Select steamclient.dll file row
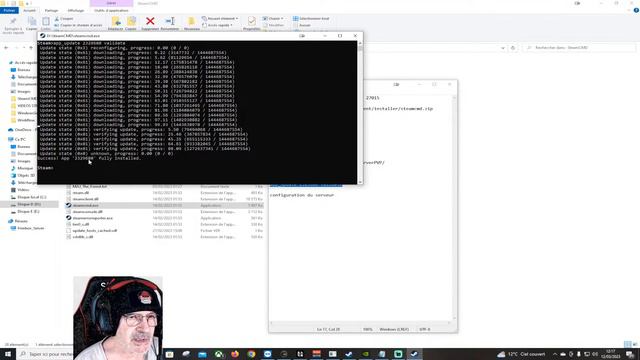The width and height of the screenshot is (640, 360). pos(164,199)
